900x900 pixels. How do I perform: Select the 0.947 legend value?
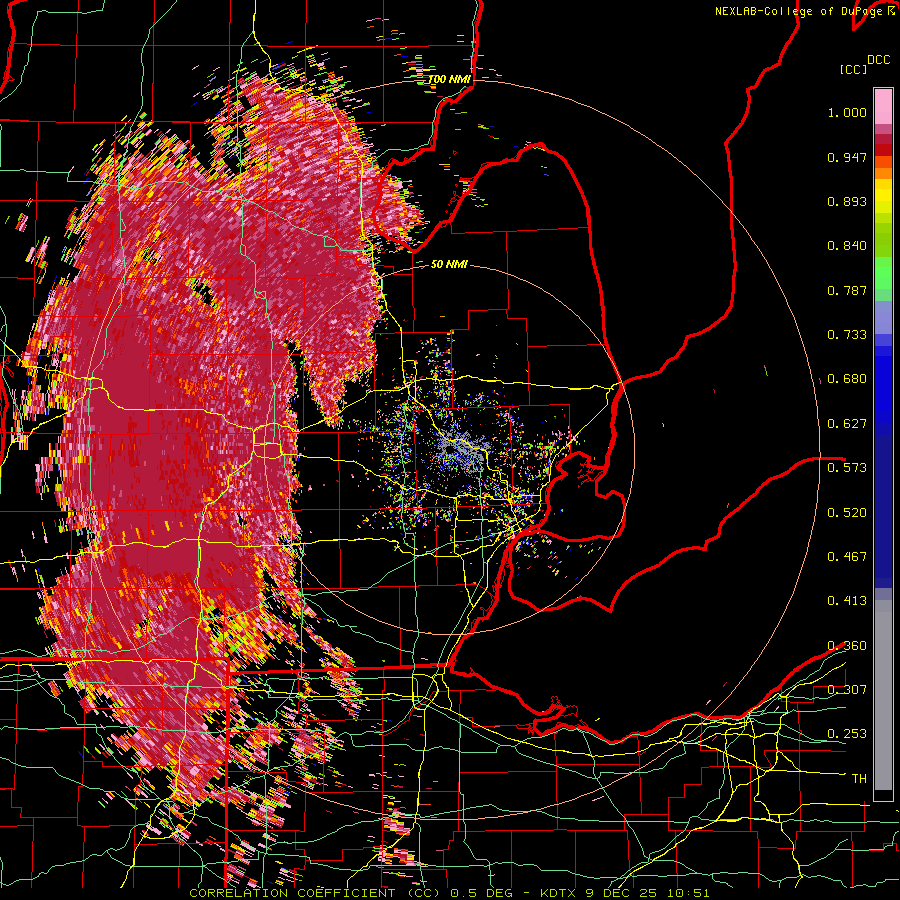click(847, 157)
